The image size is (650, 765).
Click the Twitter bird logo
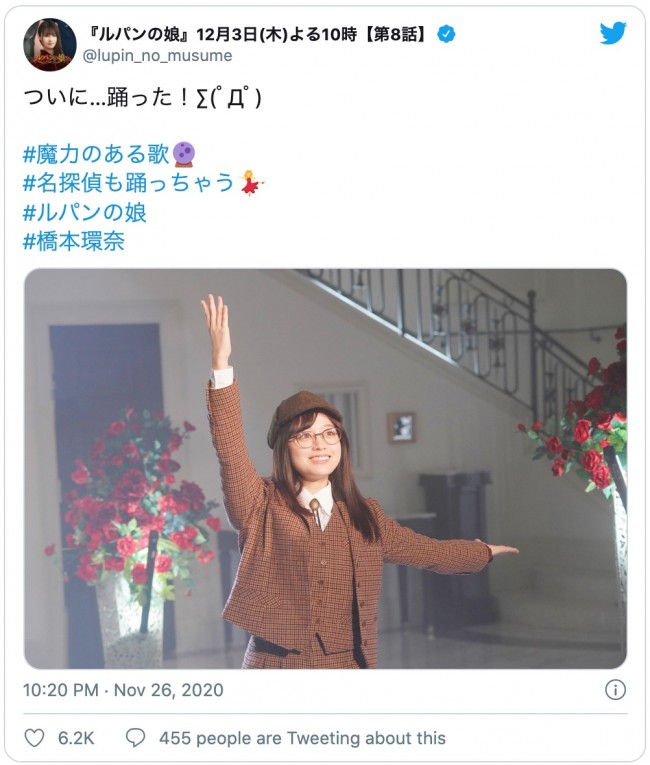613,33
